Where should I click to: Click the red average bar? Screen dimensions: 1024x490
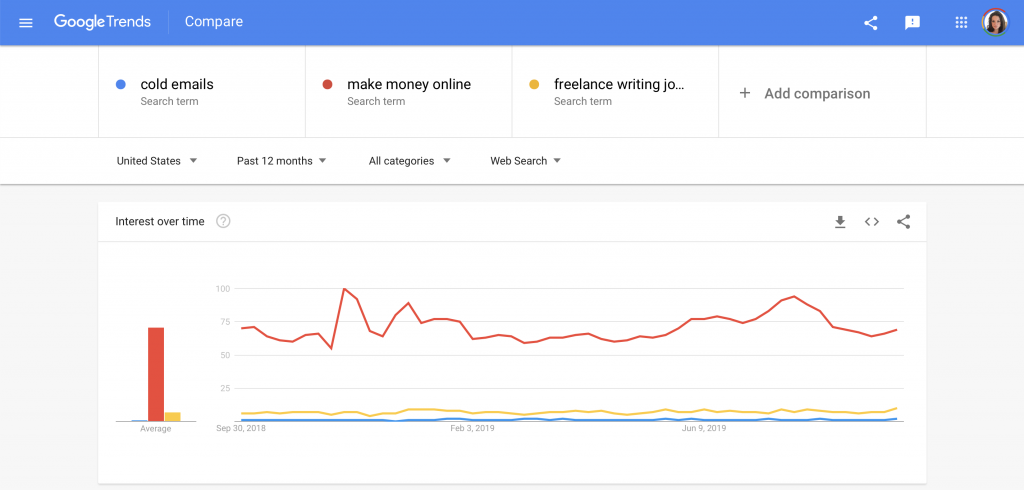coord(156,374)
